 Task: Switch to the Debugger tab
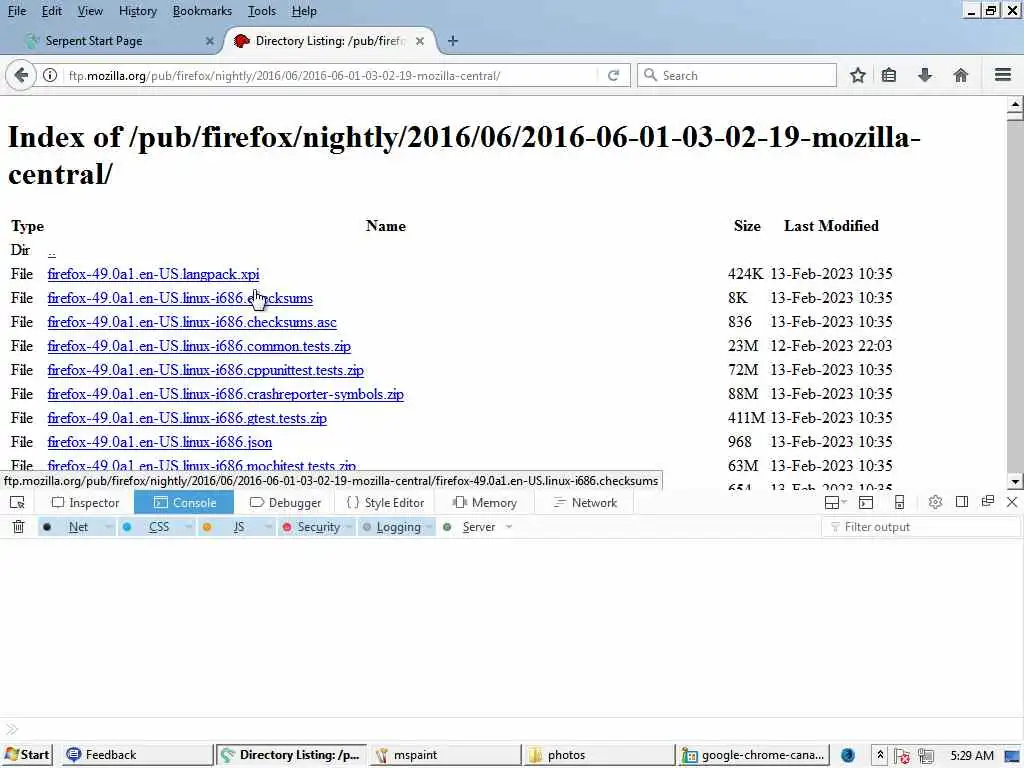pyautogui.click(x=286, y=502)
